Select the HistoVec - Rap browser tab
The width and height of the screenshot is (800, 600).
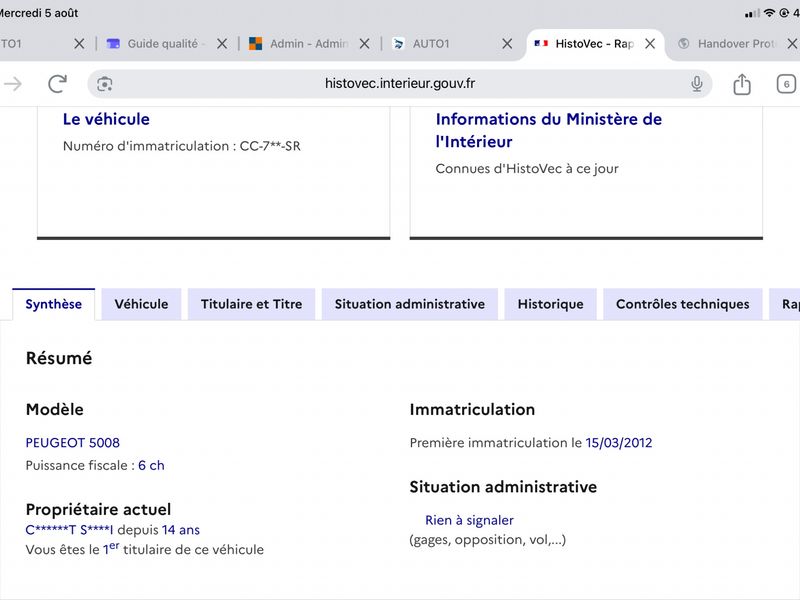[594, 44]
